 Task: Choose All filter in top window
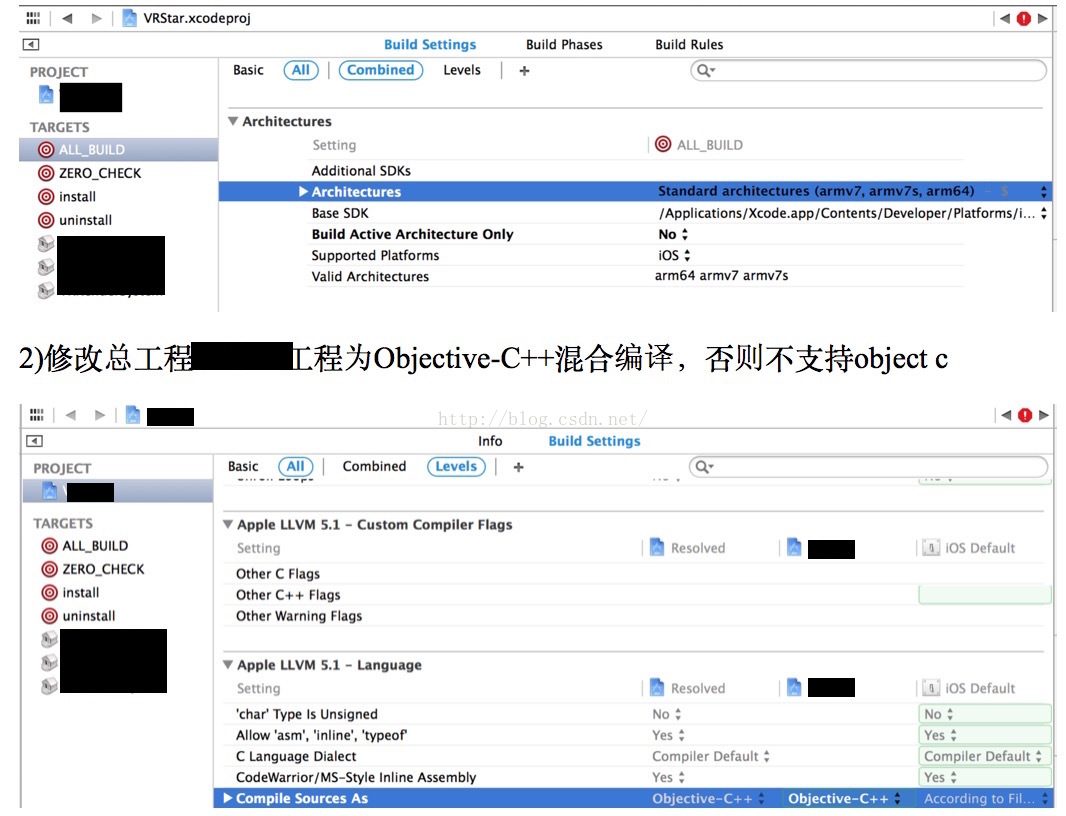tap(301, 70)
